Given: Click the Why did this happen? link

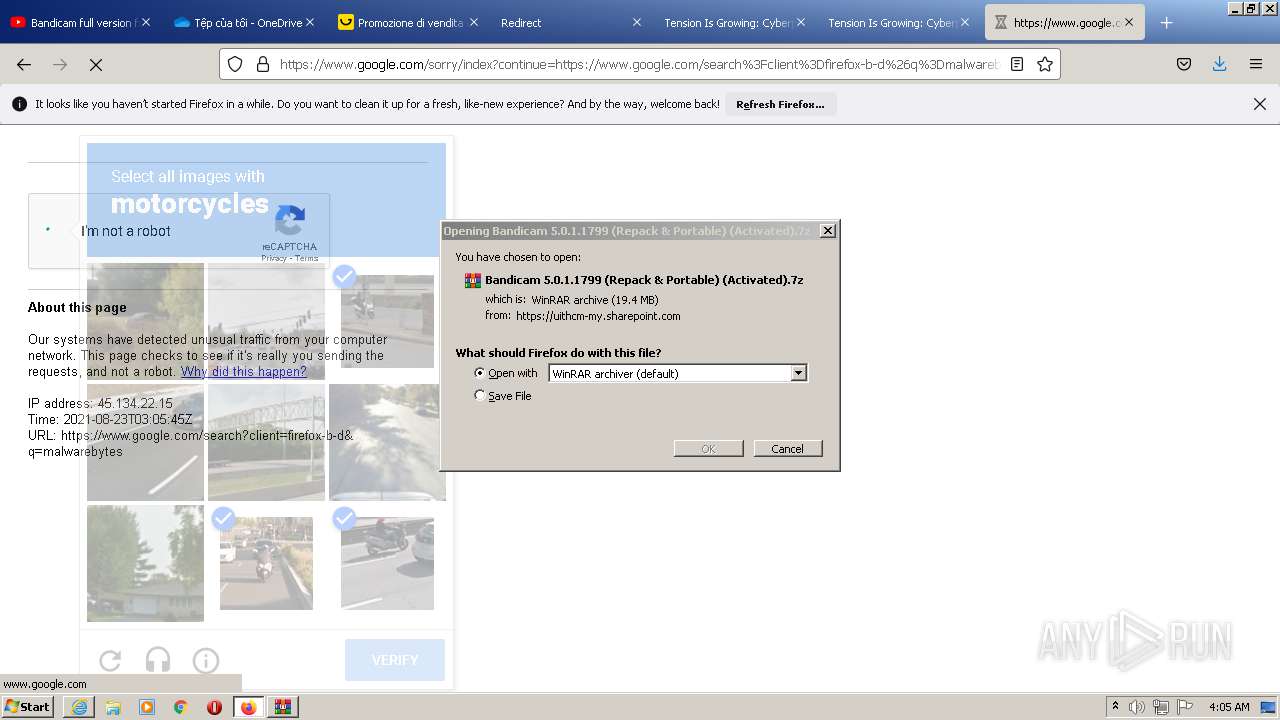Looking at the screenshot, I should click(x=244, y=371).
